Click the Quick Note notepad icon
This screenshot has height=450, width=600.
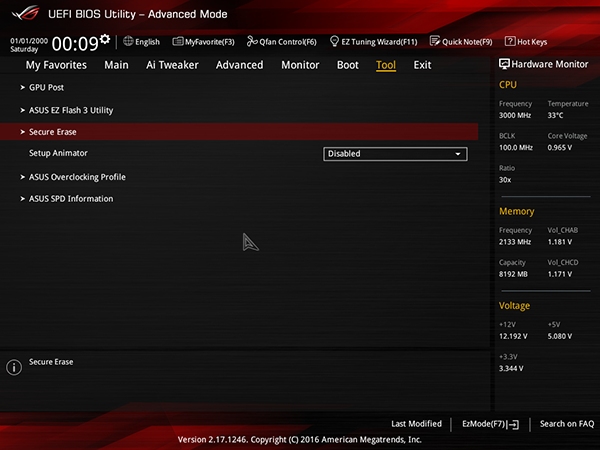[x=435, y=41]
